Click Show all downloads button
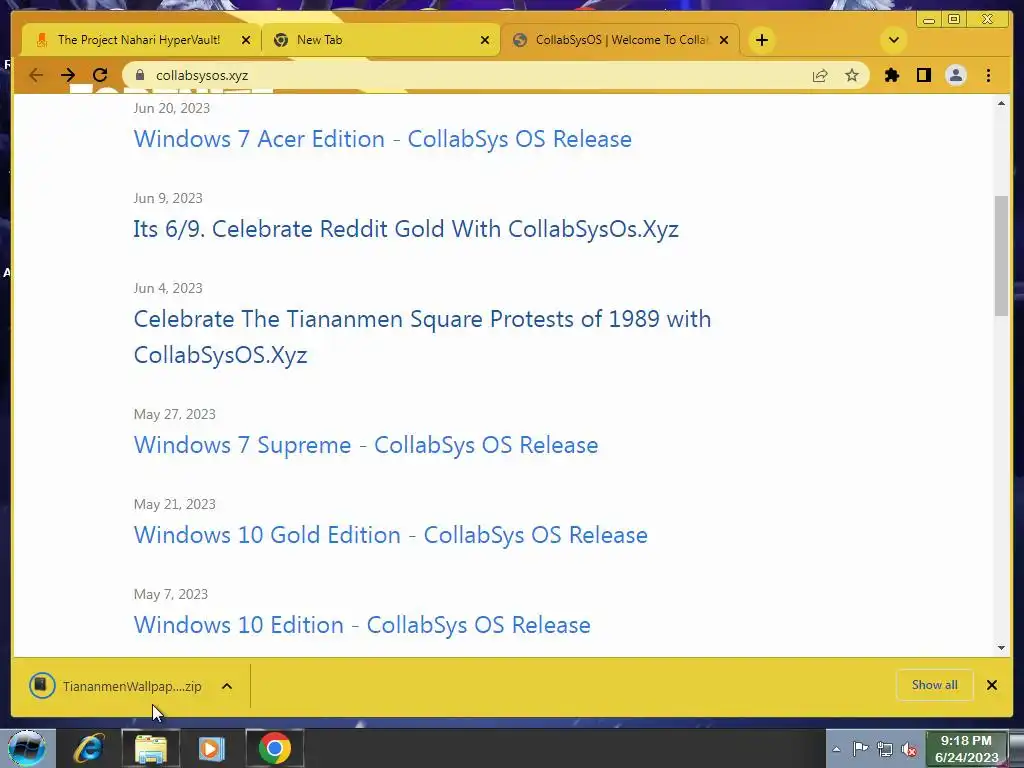The width and height of the screenshot is (1024, 768). pyautogui.click(x=935, y=685)
